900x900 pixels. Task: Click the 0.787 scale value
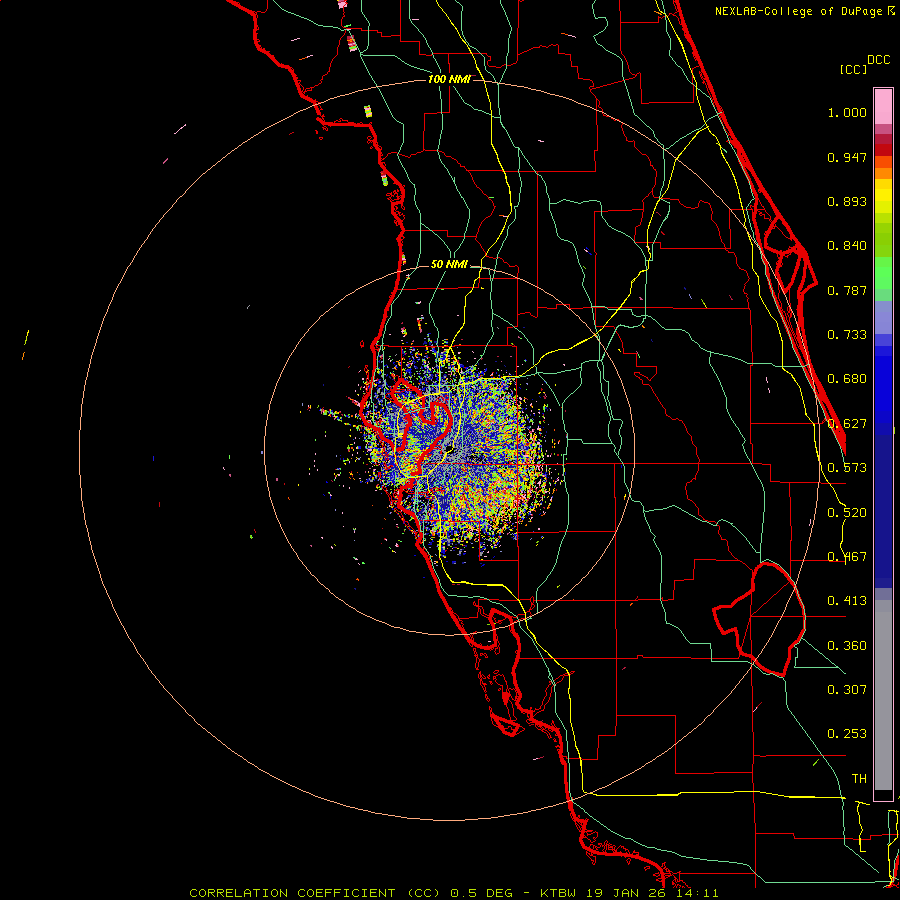[847, 290]
